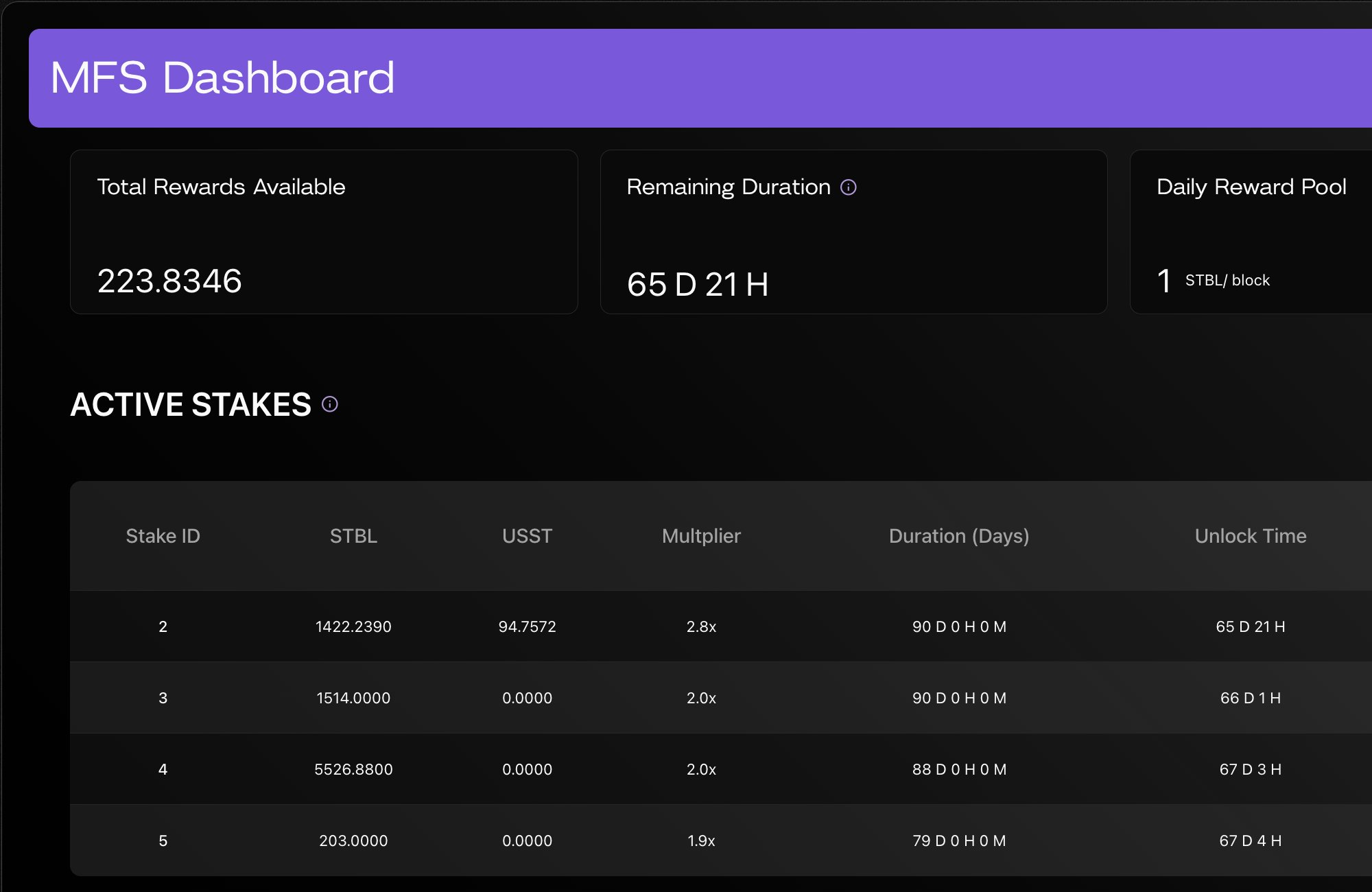1372x892 pixels.
Task: Click the STBL column header
Action: coord(353,536)
